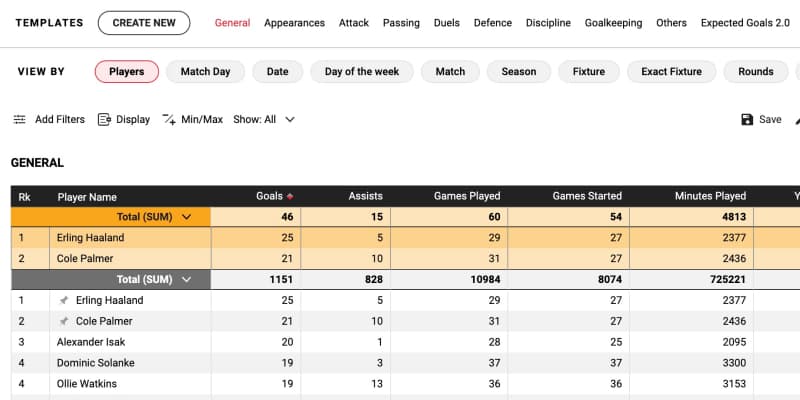Screen dimensions: 800x400
Task: Select the Day of the week view
Action: 361,72
